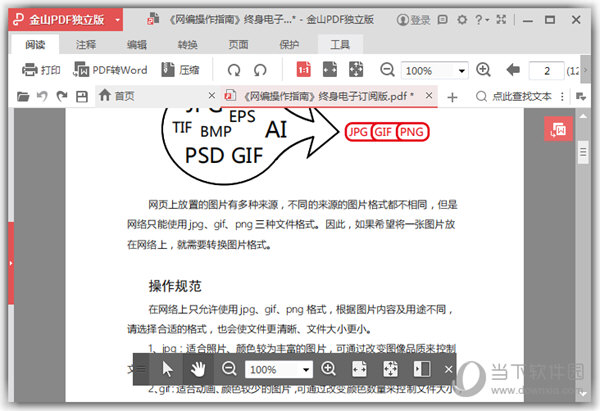The height and width of the screenshot is (411, 600).
Task: Click the undo arrow icon
Action: coord(42,96)
